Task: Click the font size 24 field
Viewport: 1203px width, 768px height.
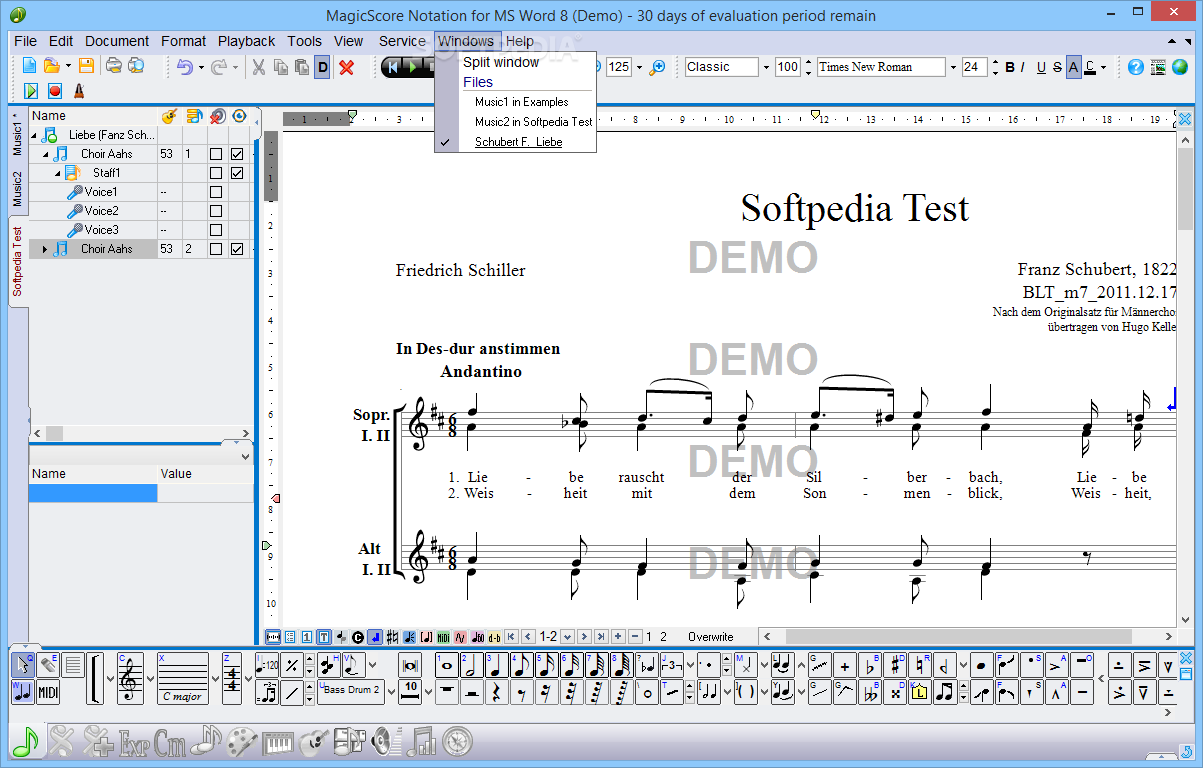Action: (974, 67)
